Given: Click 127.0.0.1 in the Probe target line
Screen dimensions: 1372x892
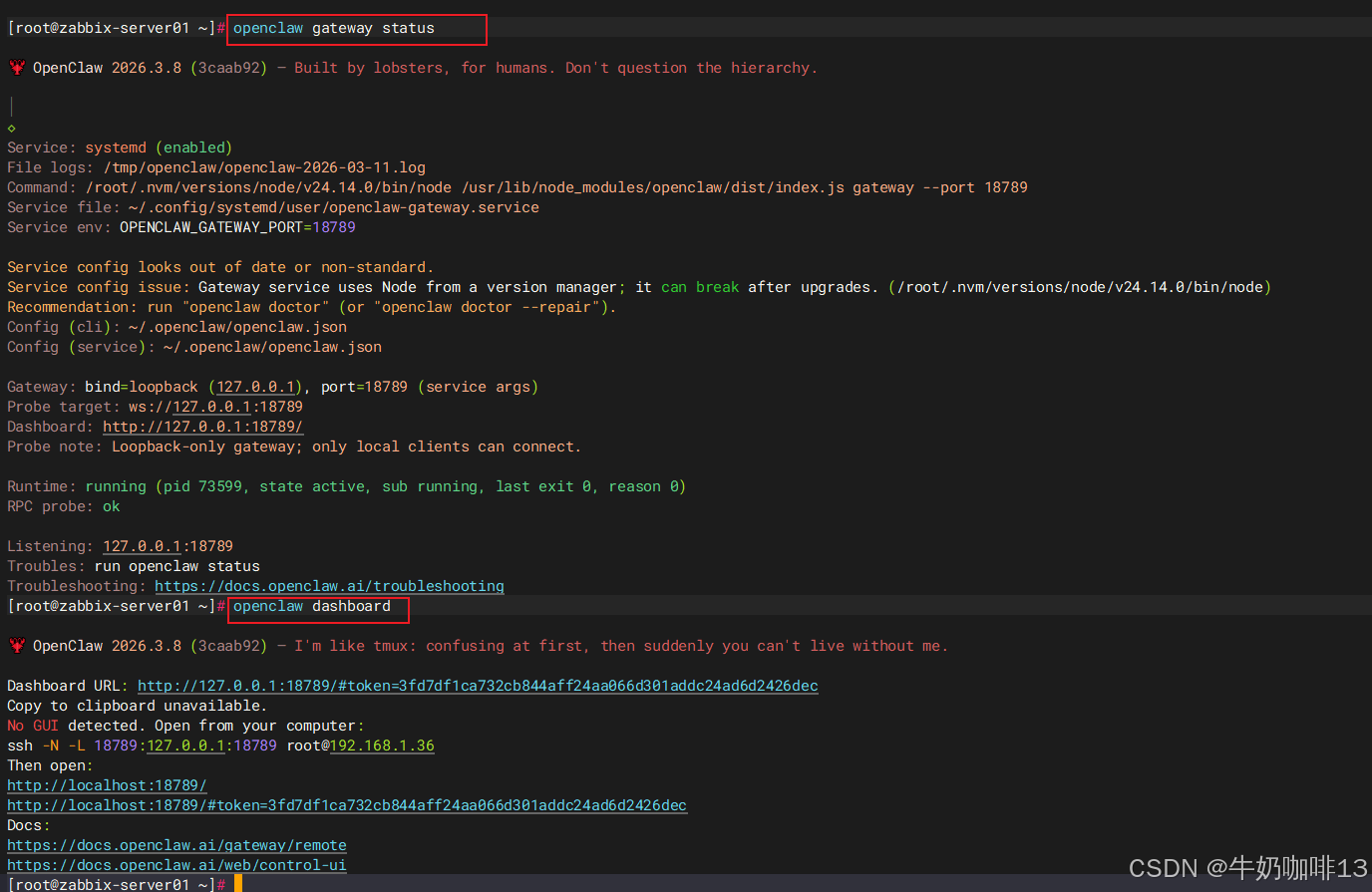Looking at the screenshot, I should pyautogui.click(x=211, y=407).
